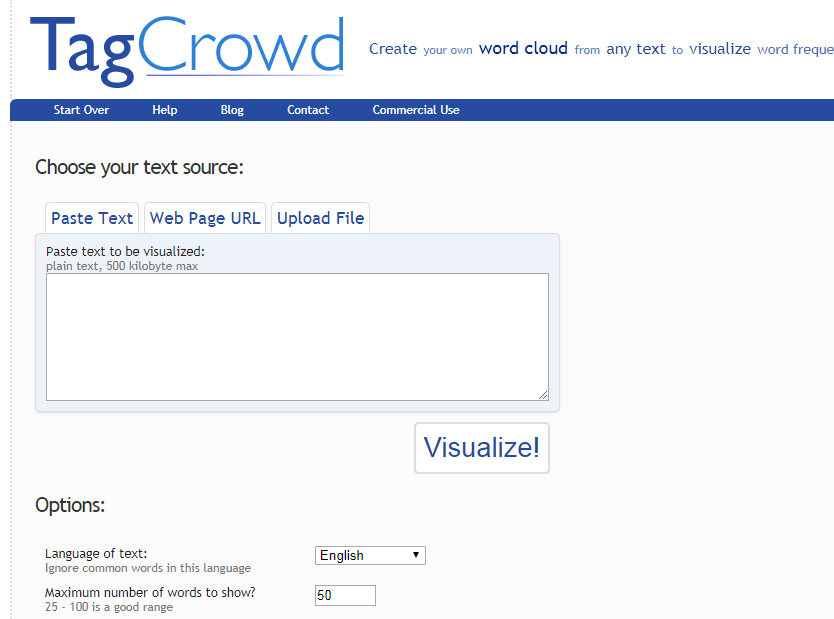Go to the Blog page
The width and height of the screenshot is (834, 619).
click(231, 110)
